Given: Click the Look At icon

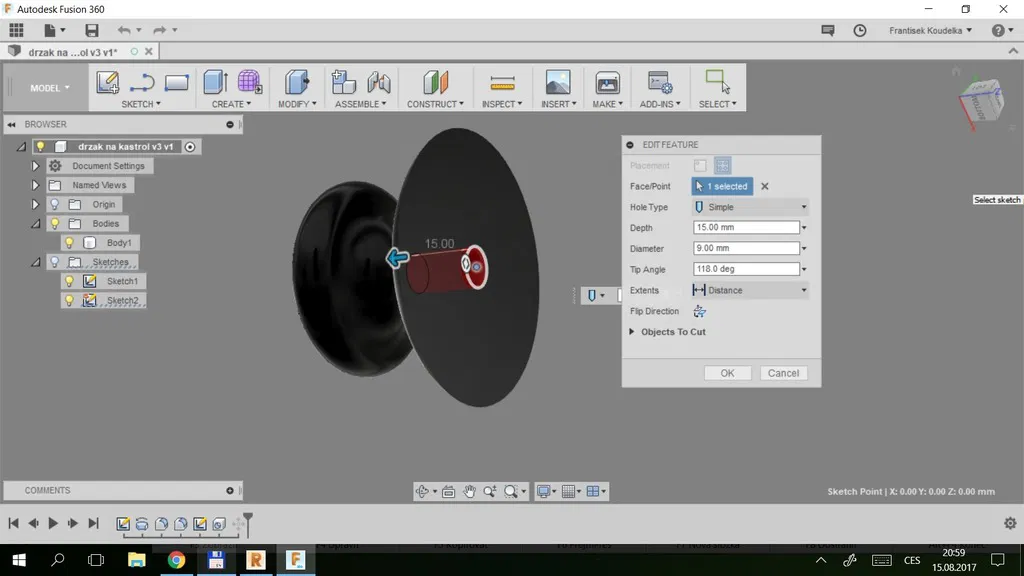Looking at the screenshot, I should (449, 492).
